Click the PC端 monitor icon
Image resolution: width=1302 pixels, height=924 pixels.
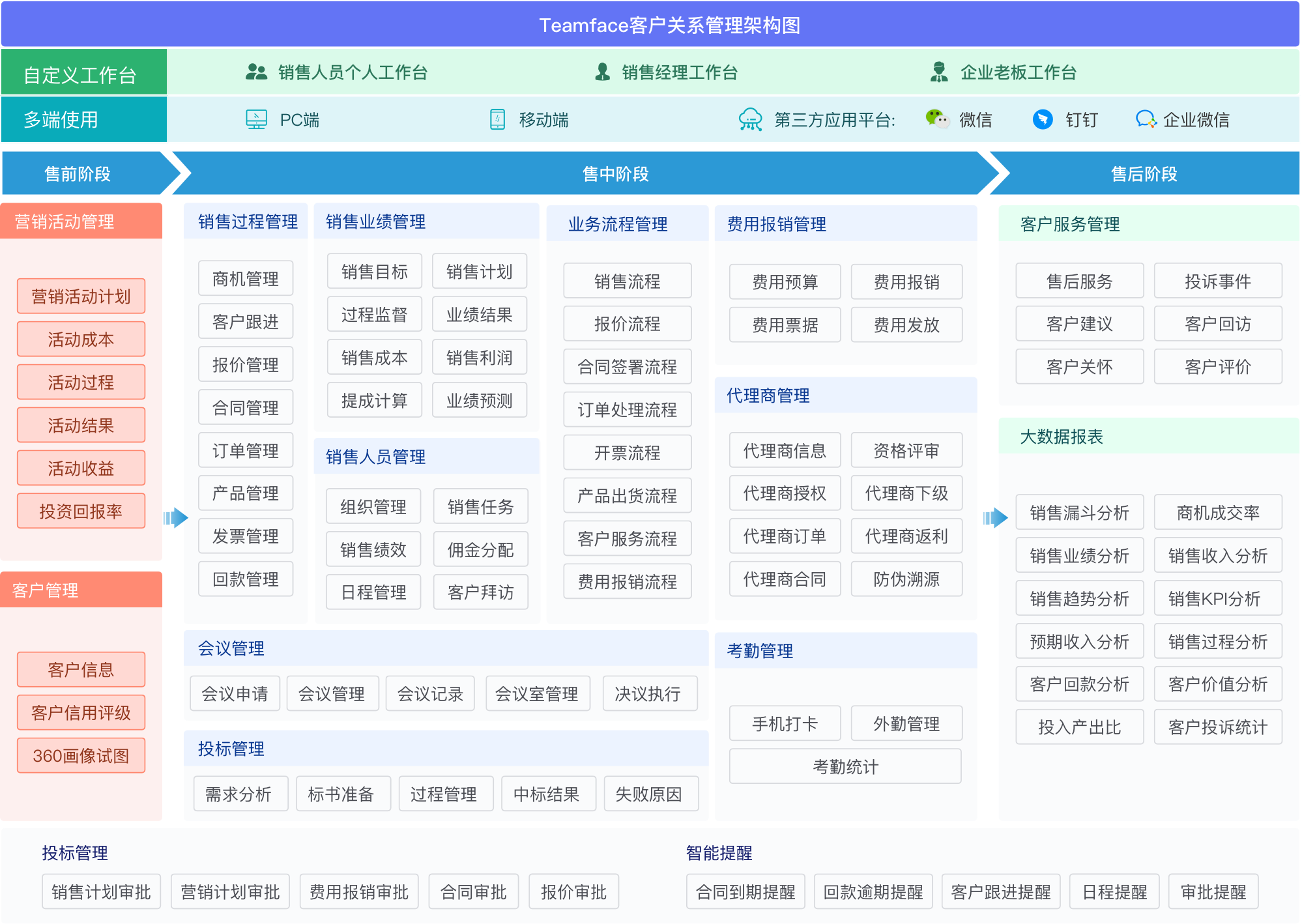tap(256, 119)
